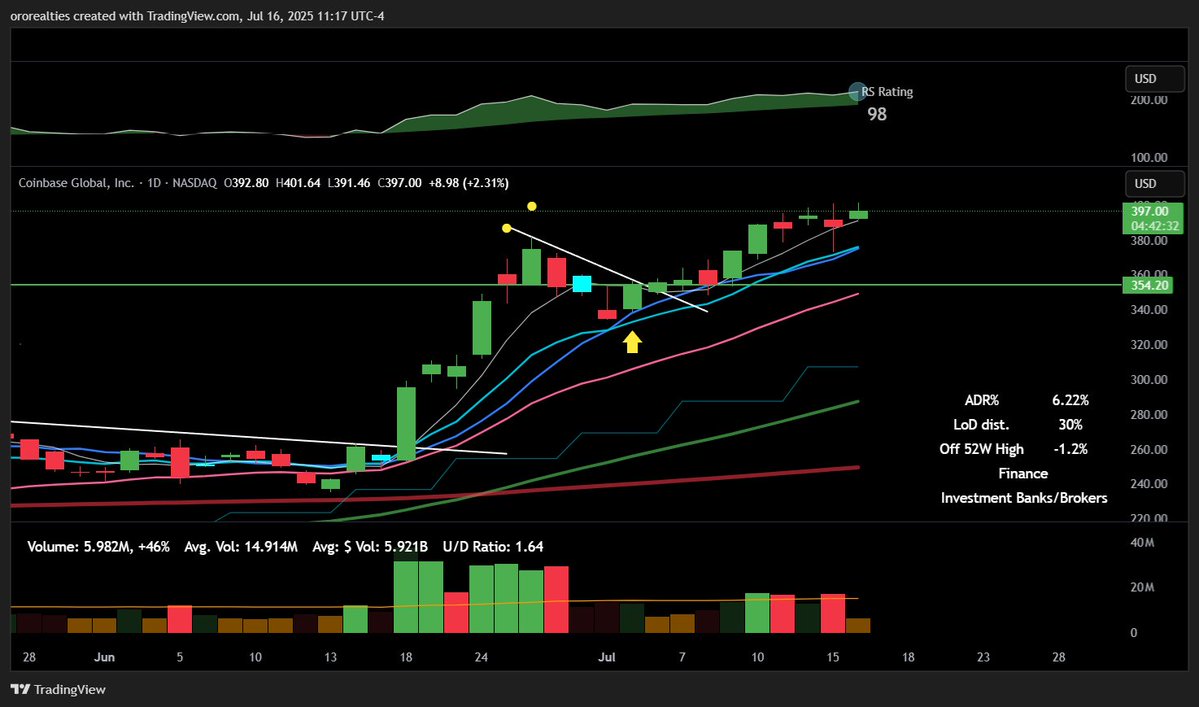The width and height of the screenshot is (1199, 707).
Task: Click the 'Volume: 5.982M, +46%' readout
Action: 99,547
